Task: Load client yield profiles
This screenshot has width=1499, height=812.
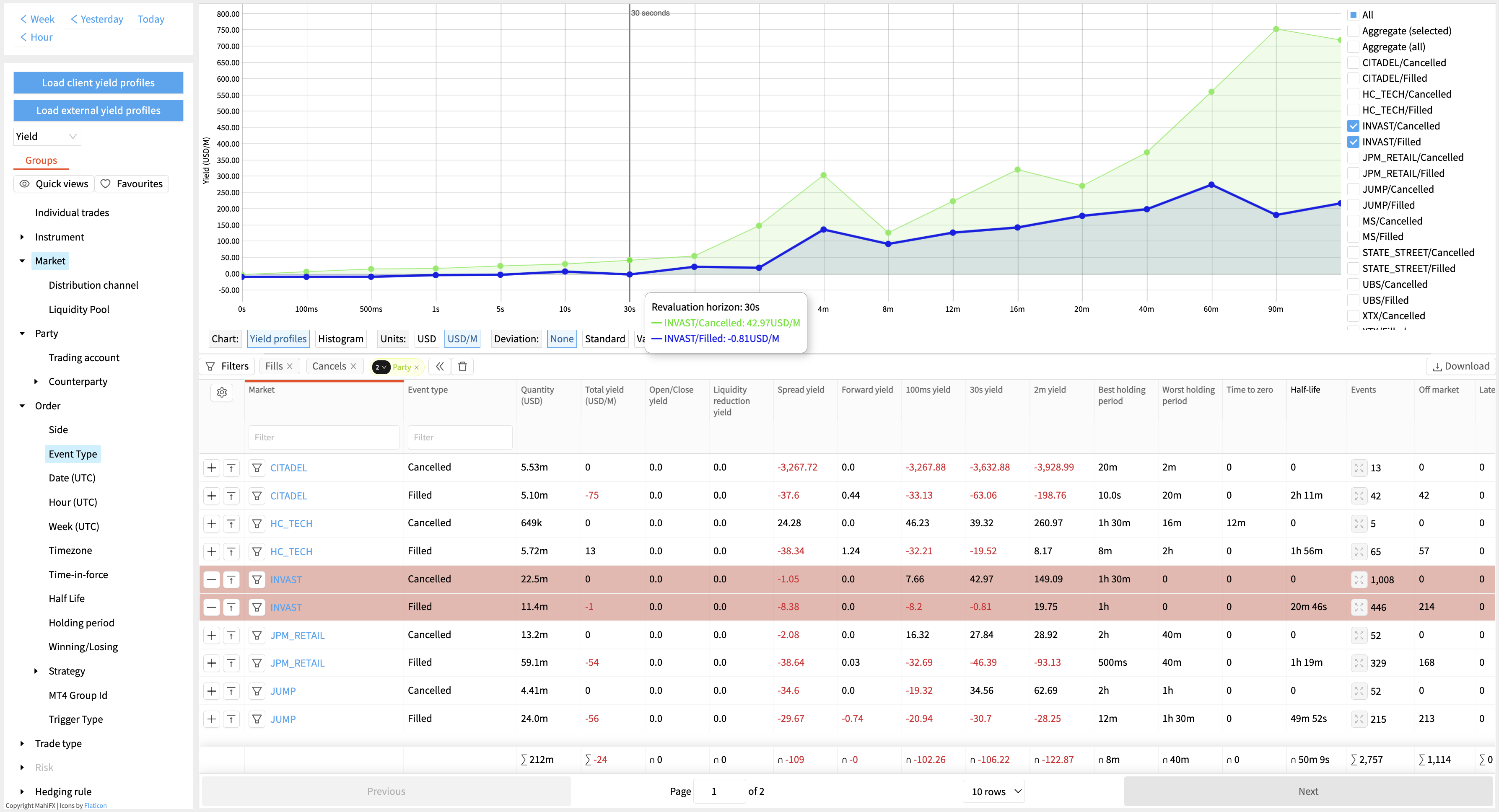Action: (x=99, y=83)
